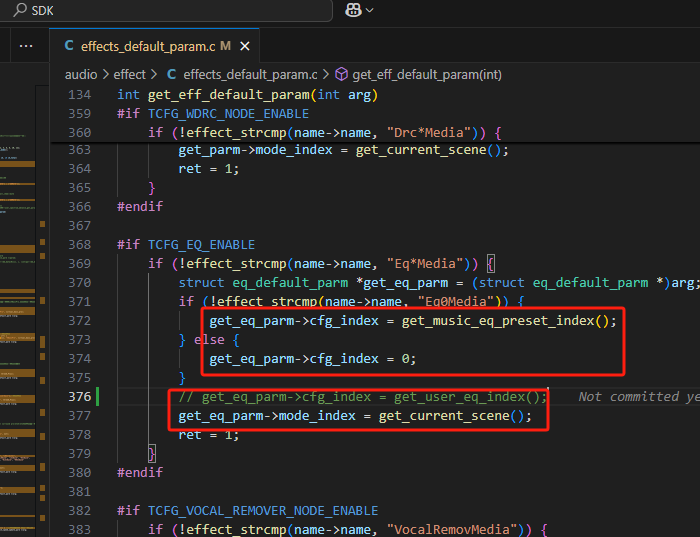Click the C file icon on tab
The image size is (700, 537).
(x=69, y=46)
